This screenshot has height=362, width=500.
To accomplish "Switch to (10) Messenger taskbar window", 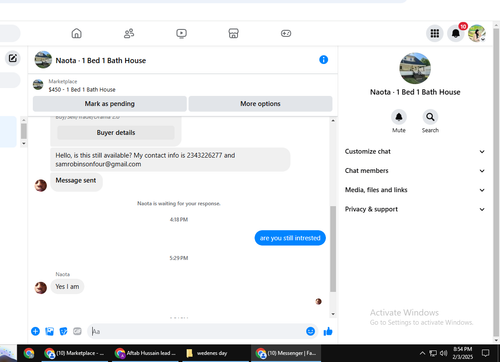I will click(x=286, y=353).
